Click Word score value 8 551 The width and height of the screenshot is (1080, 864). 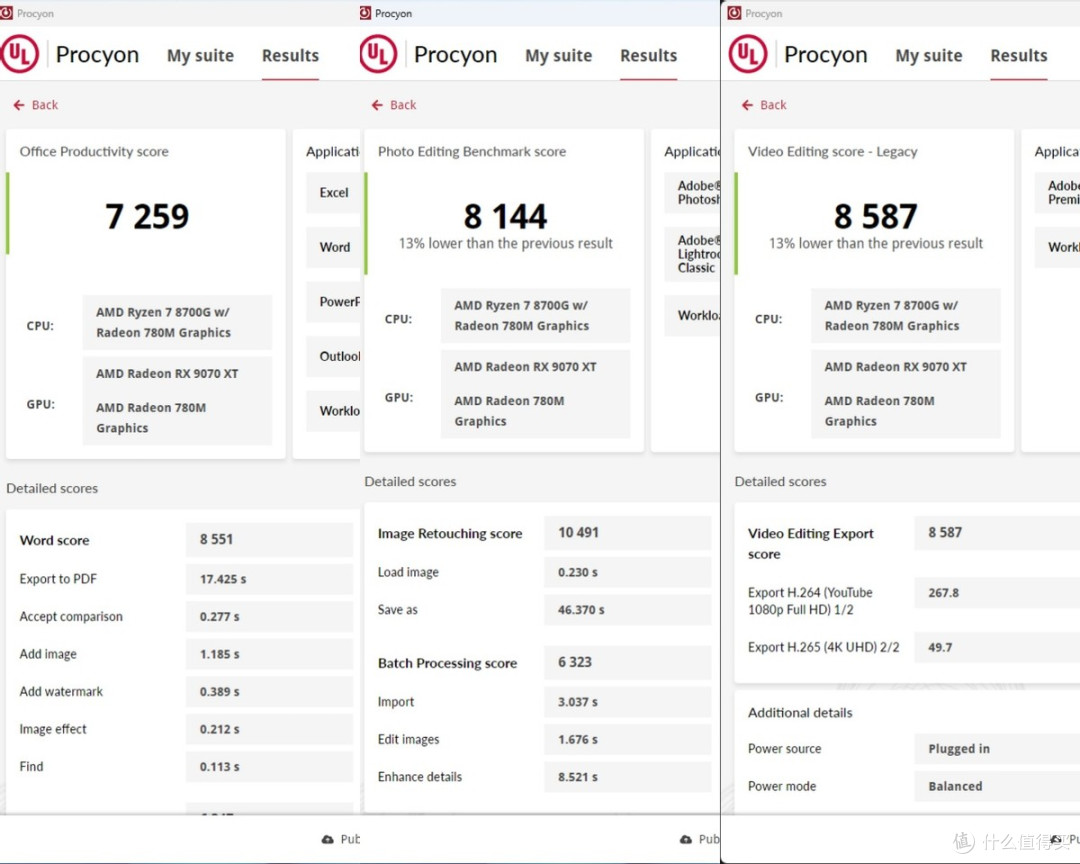[269, 539]
